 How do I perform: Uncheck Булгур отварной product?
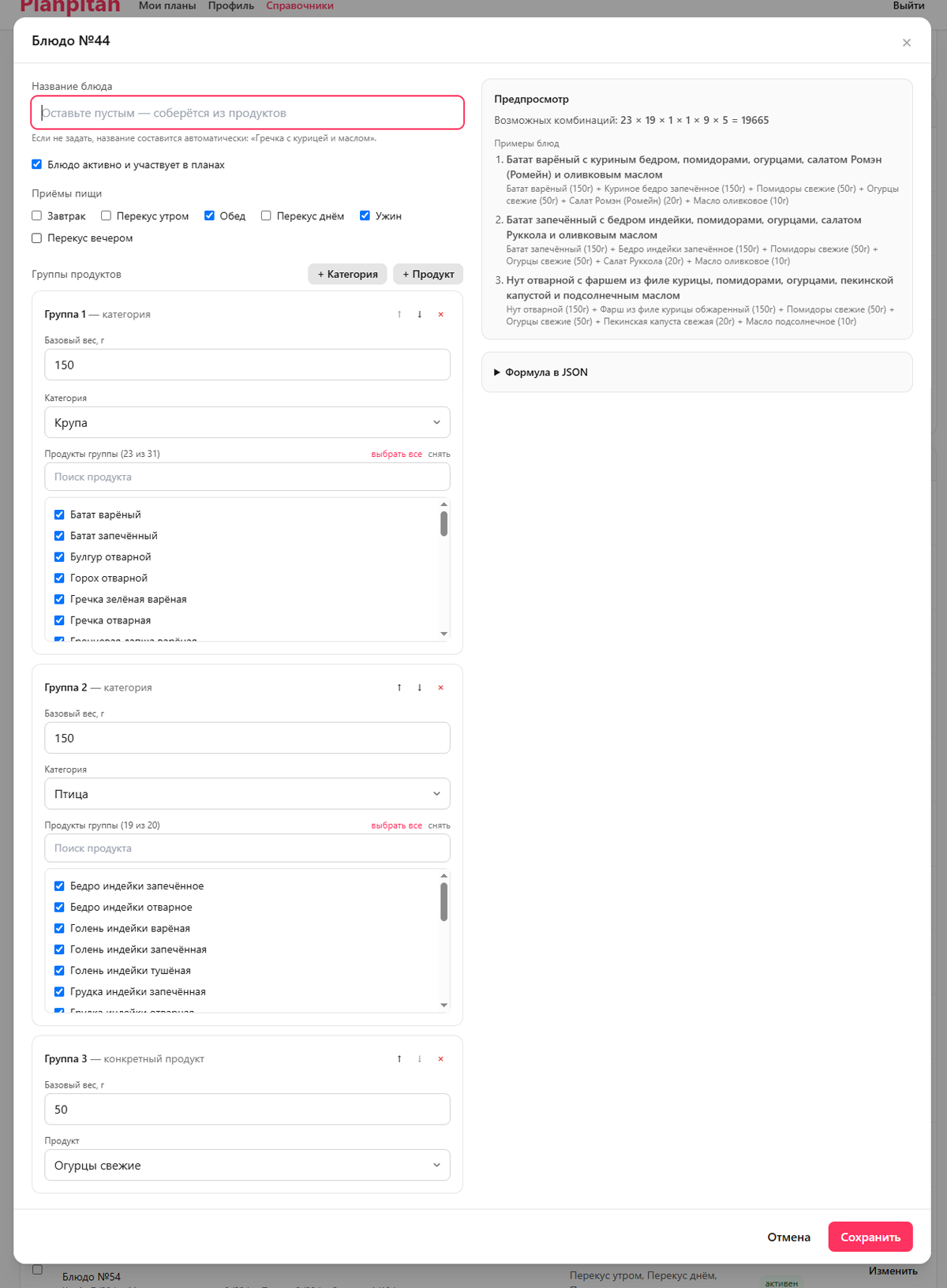59,557
